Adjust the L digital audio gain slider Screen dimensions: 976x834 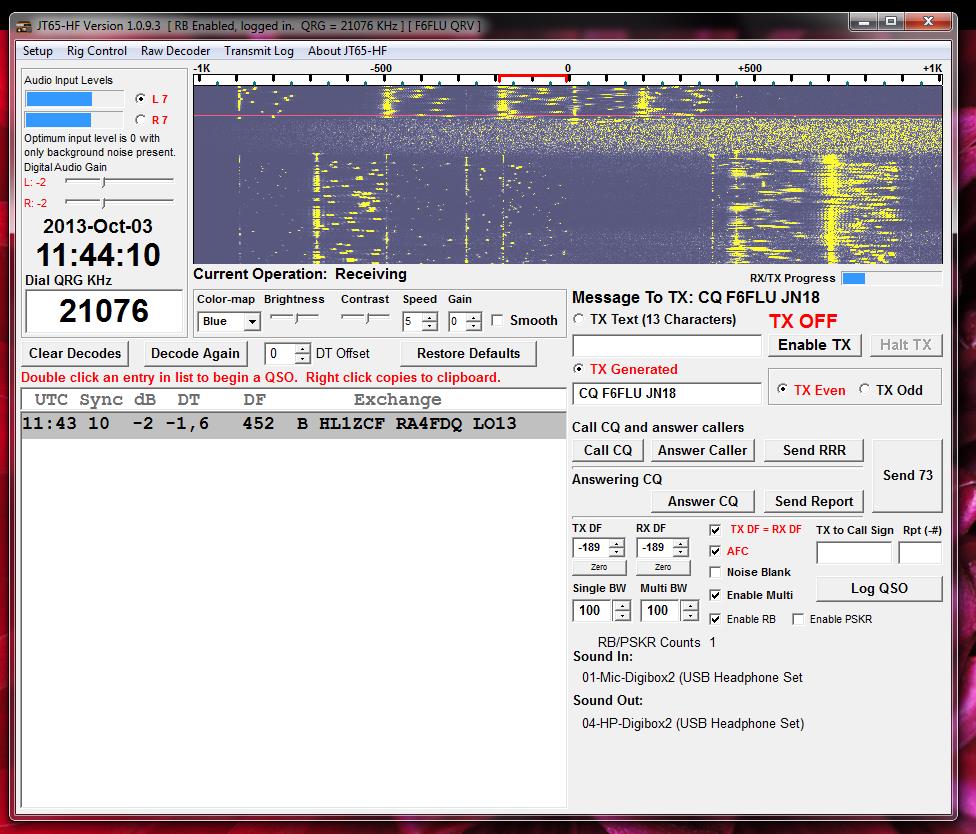click(119, 182)
